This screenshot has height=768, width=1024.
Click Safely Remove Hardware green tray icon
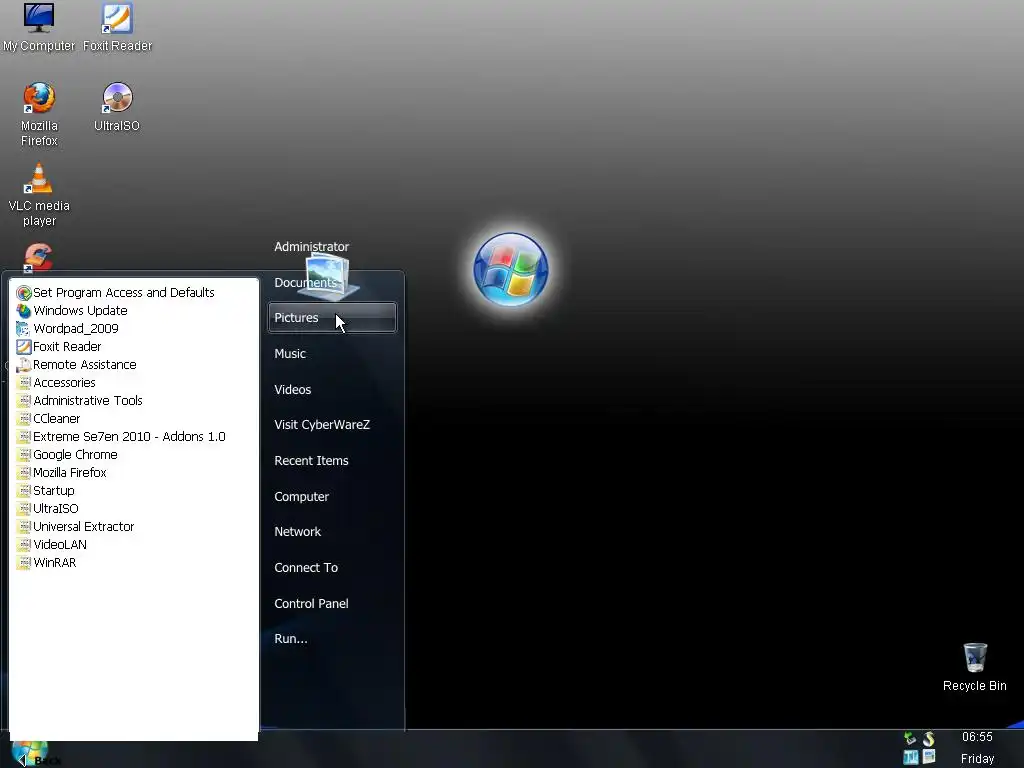point(910,739)
